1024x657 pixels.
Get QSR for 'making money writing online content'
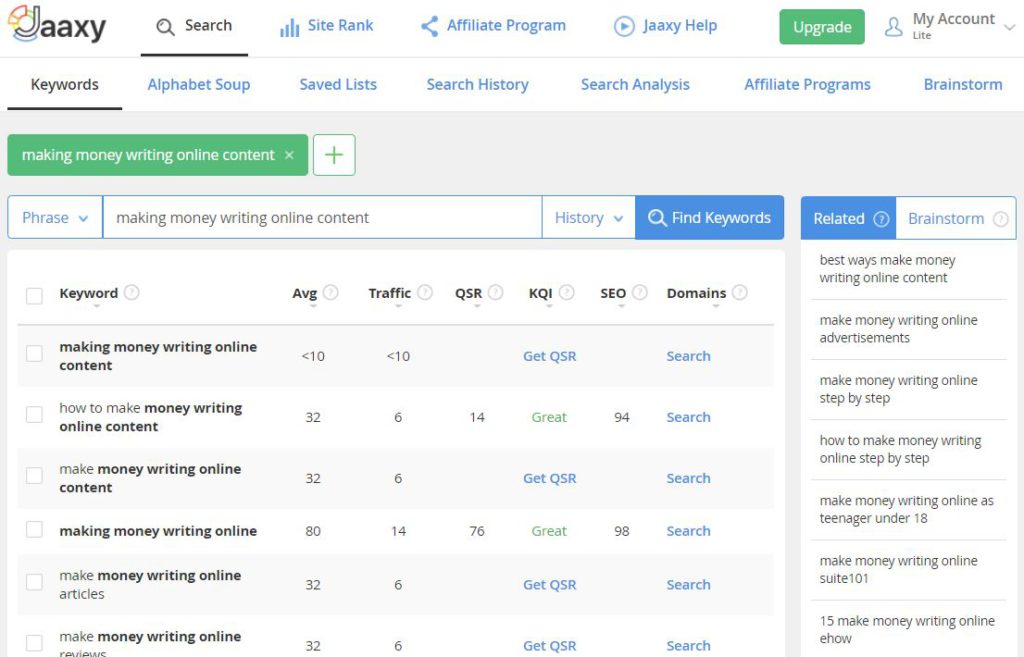549,356
